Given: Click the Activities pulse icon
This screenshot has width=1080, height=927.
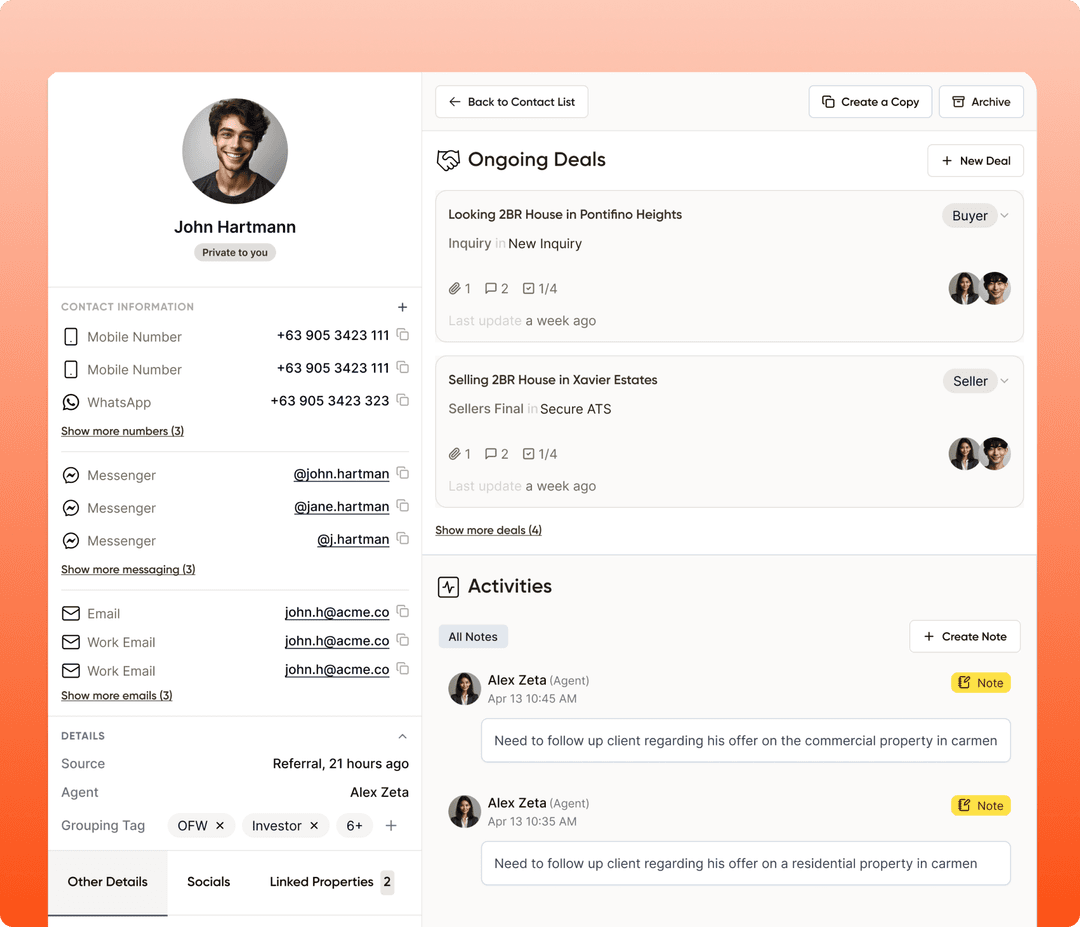Looking at the screenshot, I should pos(448,587).
